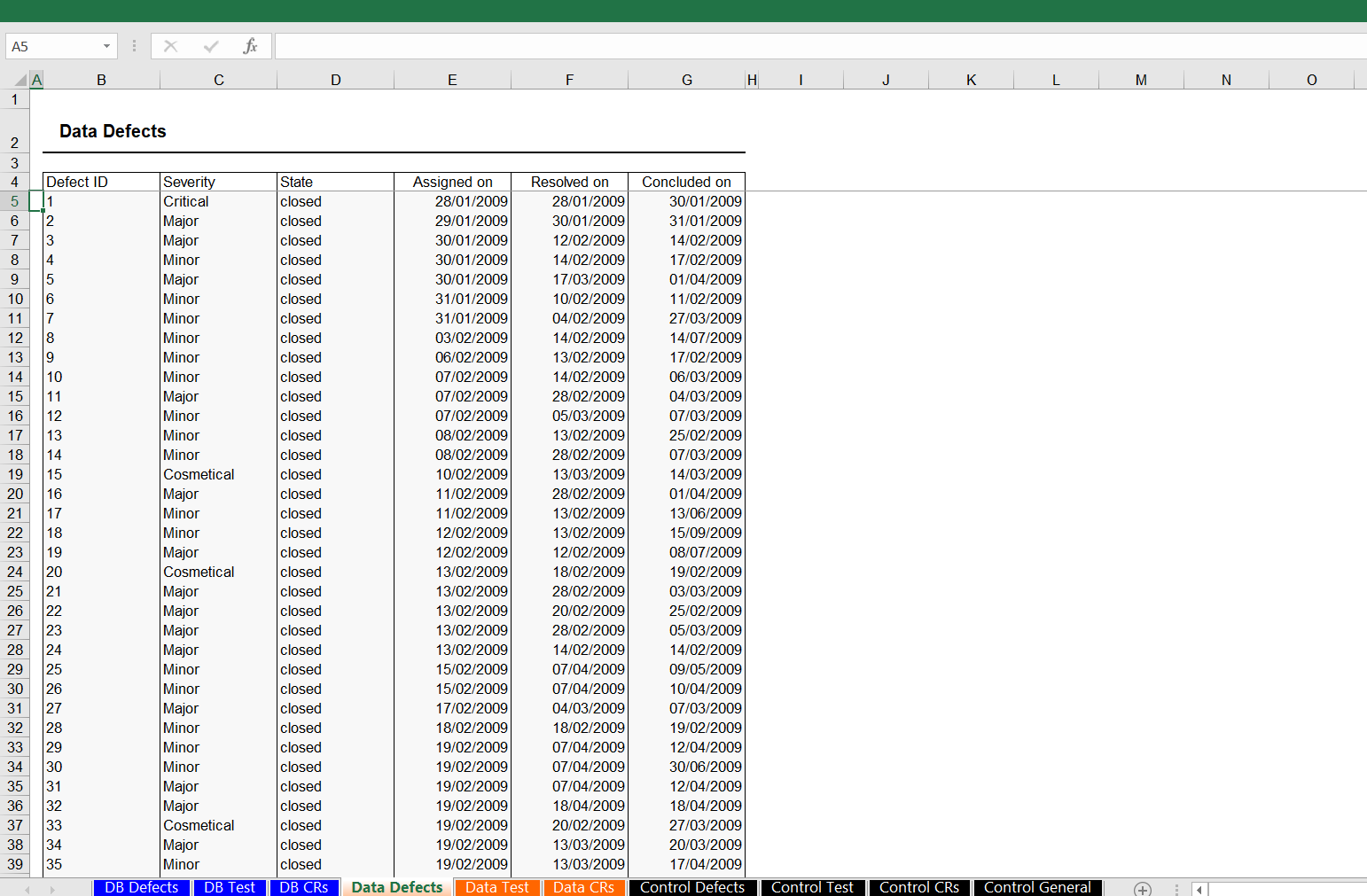Select column D header
Screen dimensions: 1367x896
336,80
